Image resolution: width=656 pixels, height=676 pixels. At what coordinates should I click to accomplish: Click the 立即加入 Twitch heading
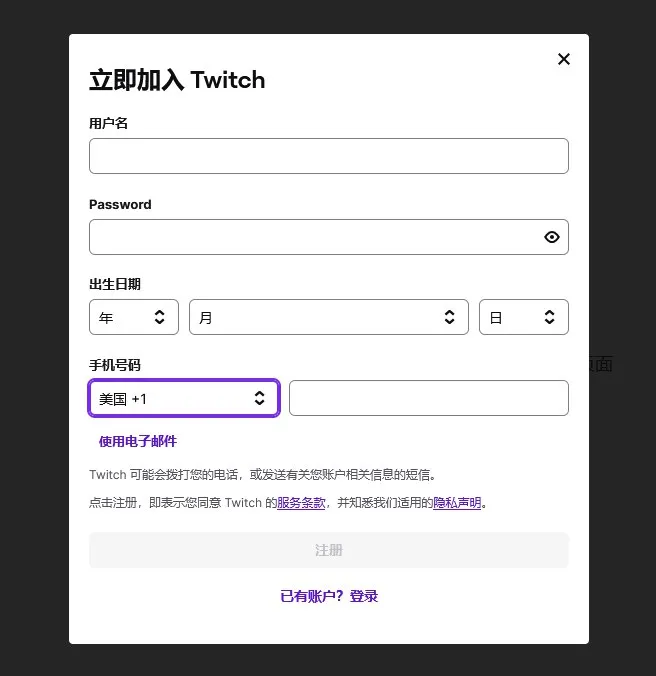pyautogui.click(x=177, y=80)
